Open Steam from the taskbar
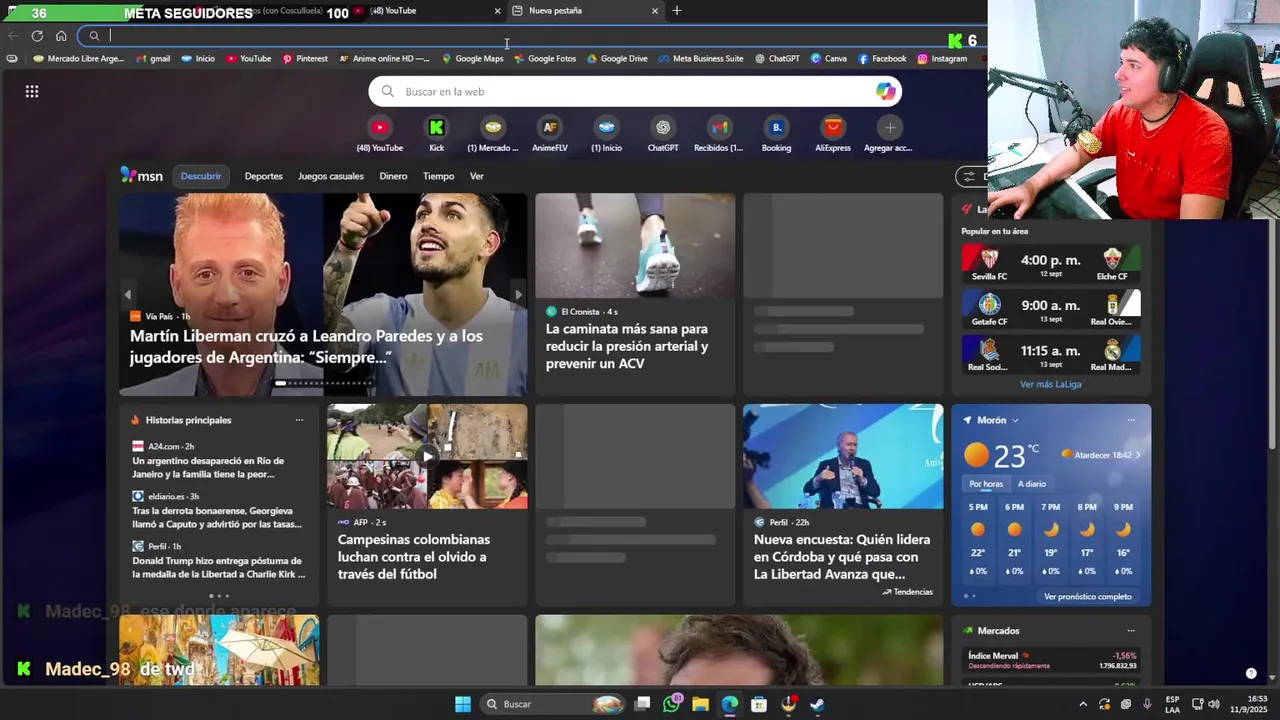The height and width of the screenshot is (720, 1280). coord(817,704)
